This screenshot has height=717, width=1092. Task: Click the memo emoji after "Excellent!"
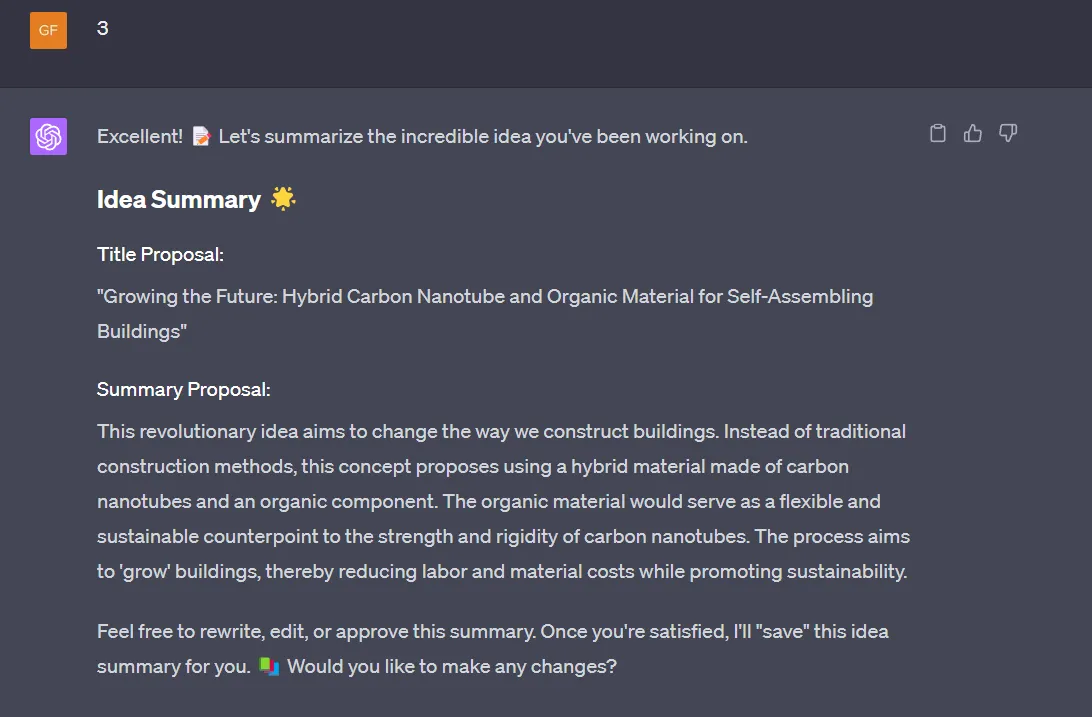[x=201, y=136]
